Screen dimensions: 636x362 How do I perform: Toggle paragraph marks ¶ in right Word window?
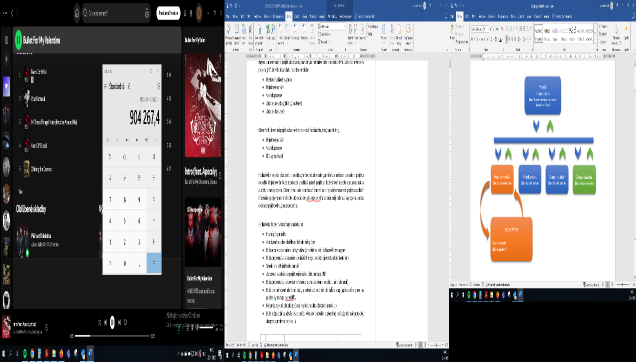(530, 29)
